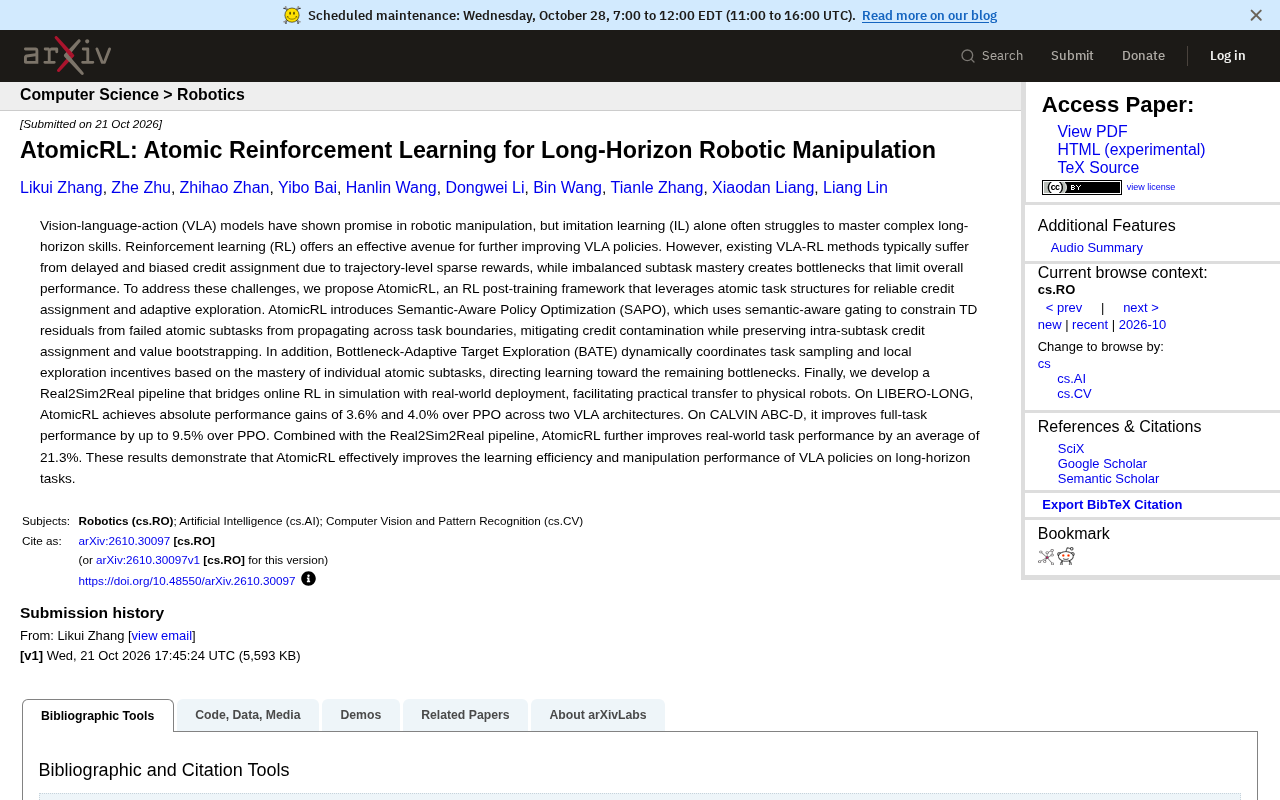The image size is (1280, 800).
Task: Dismiss the scheduled maintenance banner
Action: 1256,15
